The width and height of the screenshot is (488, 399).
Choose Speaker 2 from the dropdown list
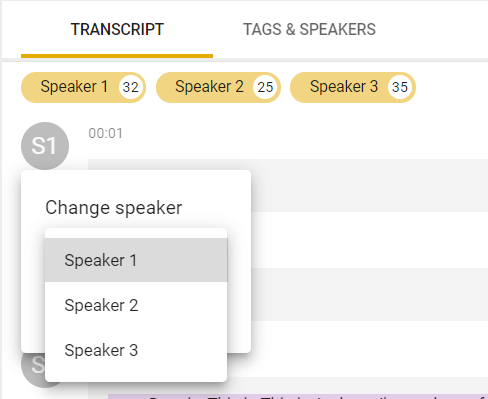[x=136, y=305]
